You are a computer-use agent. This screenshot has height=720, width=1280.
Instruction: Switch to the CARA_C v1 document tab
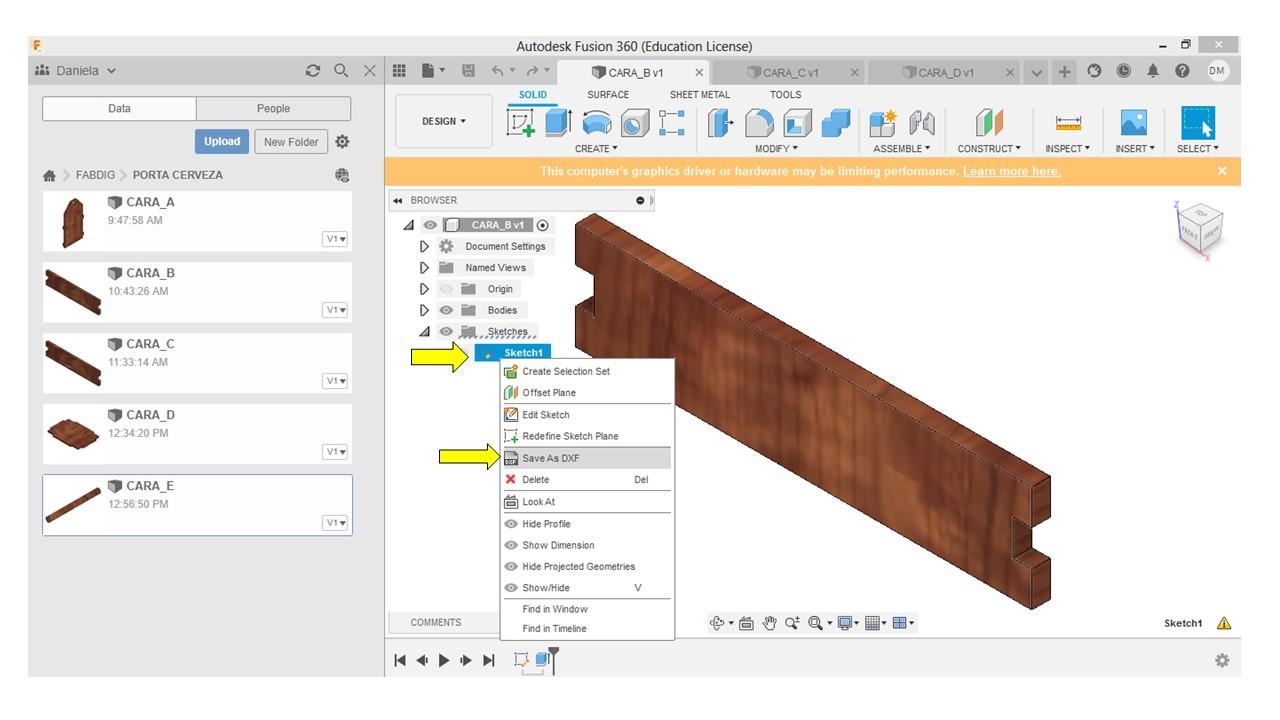[791, 72]
